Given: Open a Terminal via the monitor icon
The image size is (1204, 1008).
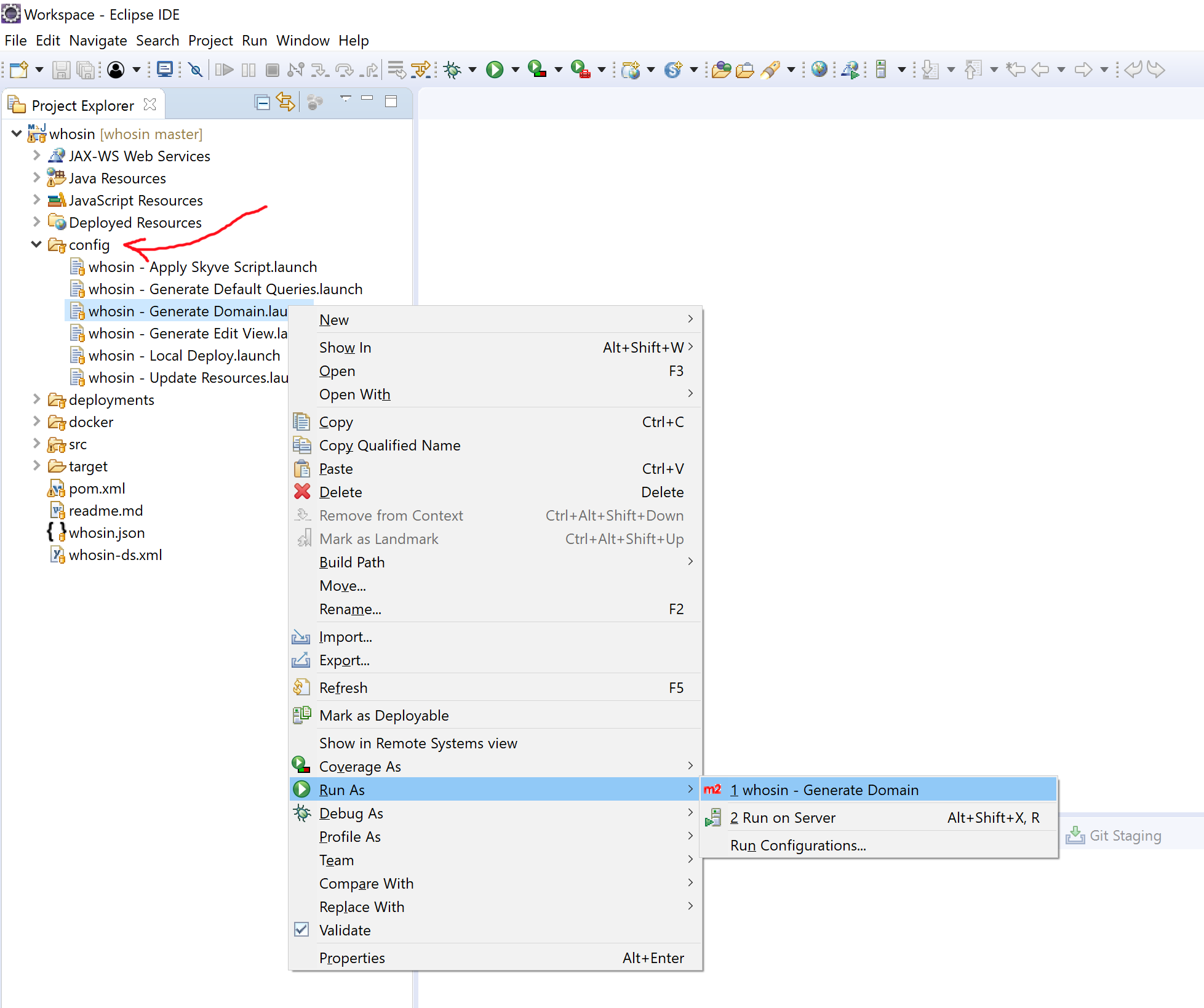Looking at the screenshot, I should pyautogui.click(x=165, y=70).
